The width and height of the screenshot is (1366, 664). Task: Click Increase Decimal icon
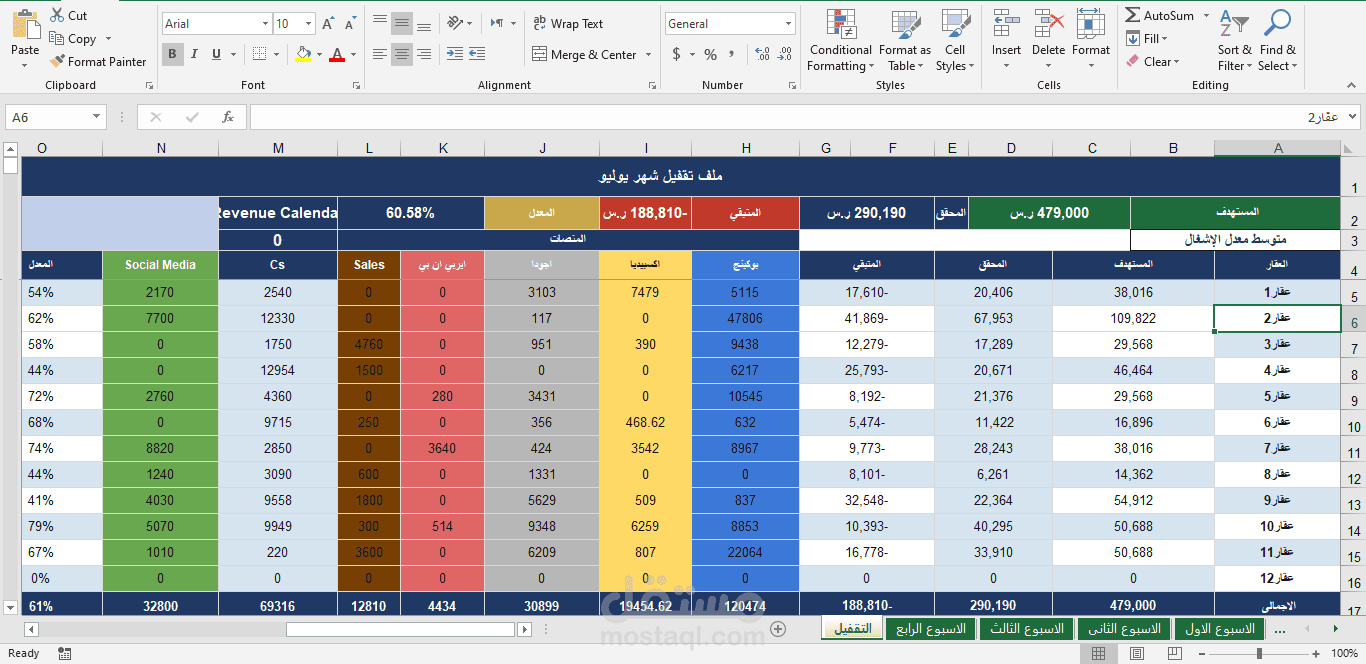coord(762,54)
